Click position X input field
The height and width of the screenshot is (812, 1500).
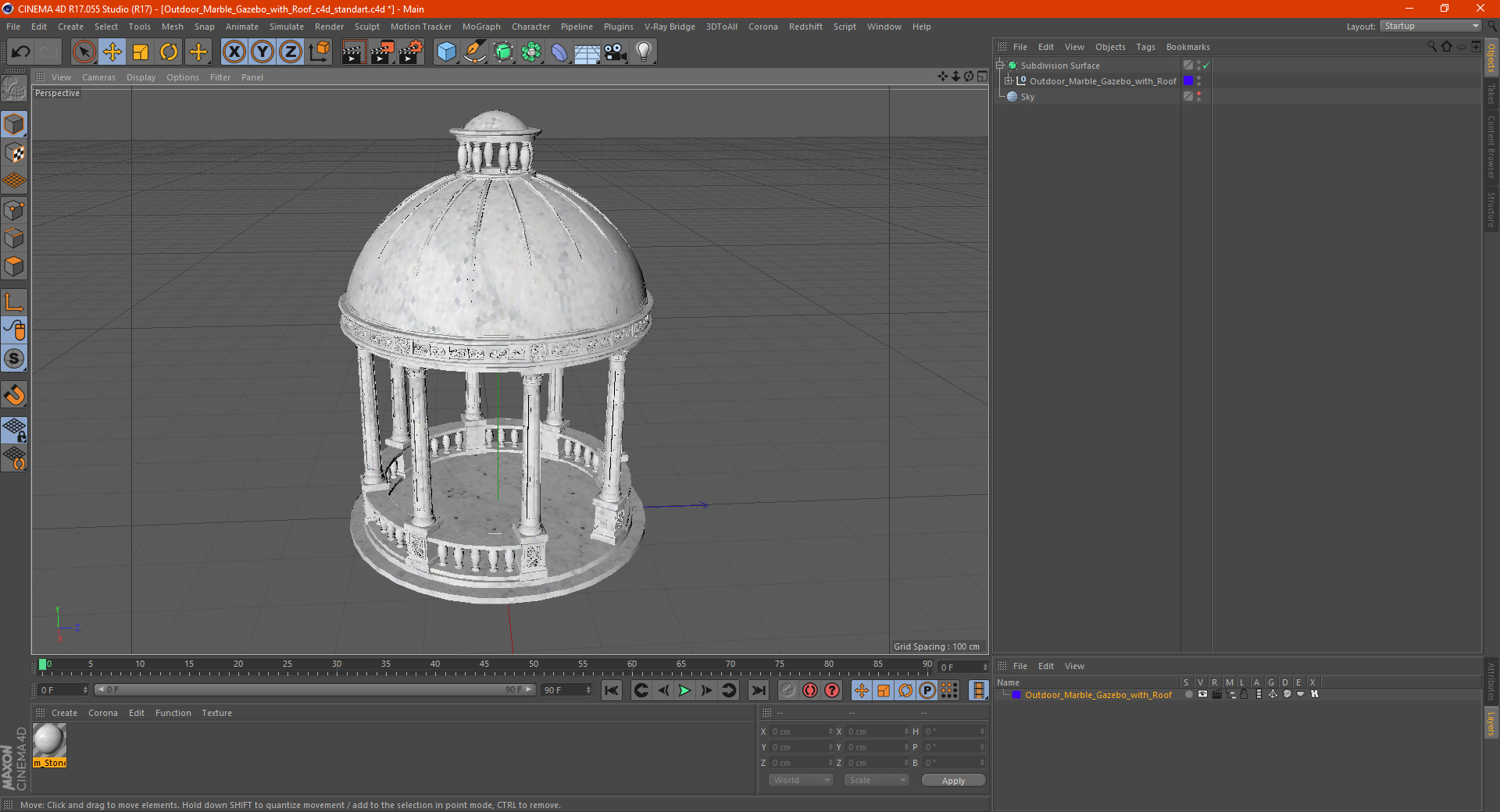pyautogui.click(x=802, y=732)
